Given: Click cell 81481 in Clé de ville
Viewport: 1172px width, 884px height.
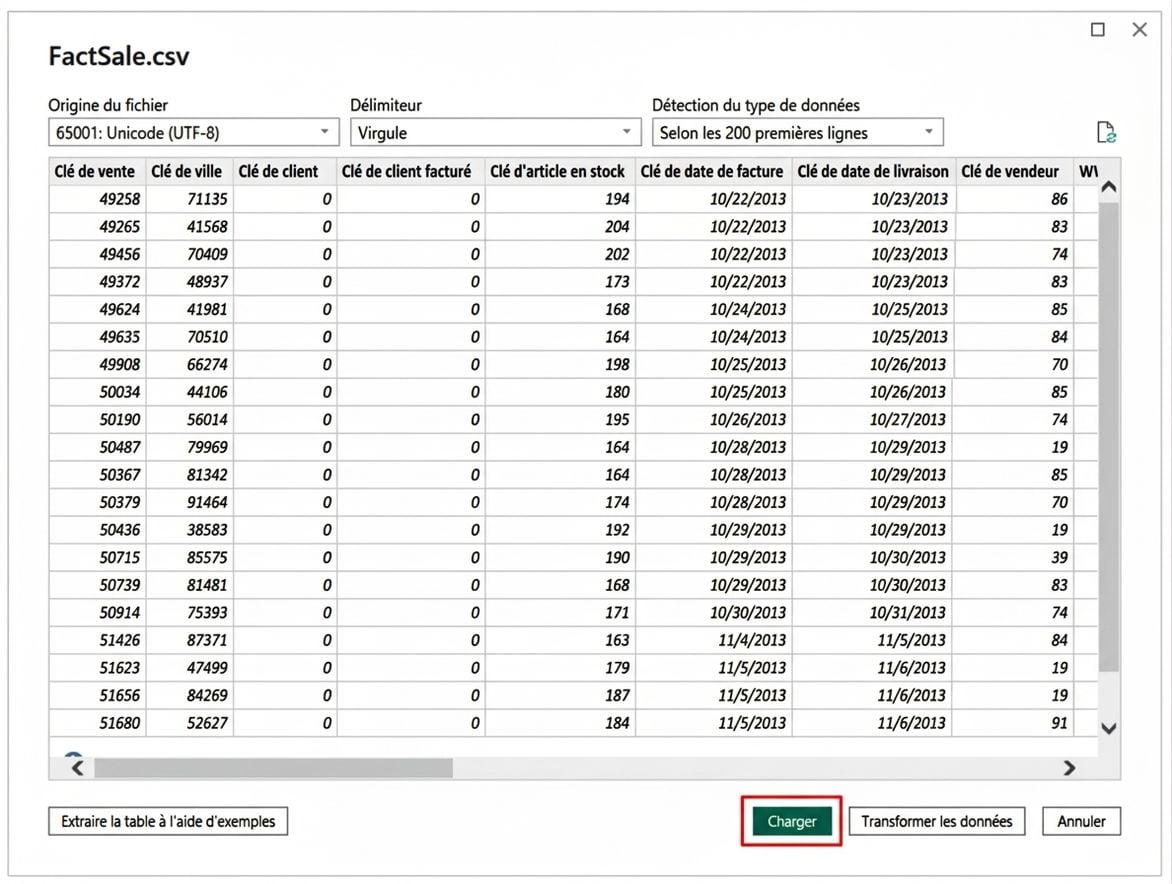Looking at the screenshot, I should [189, 586].
